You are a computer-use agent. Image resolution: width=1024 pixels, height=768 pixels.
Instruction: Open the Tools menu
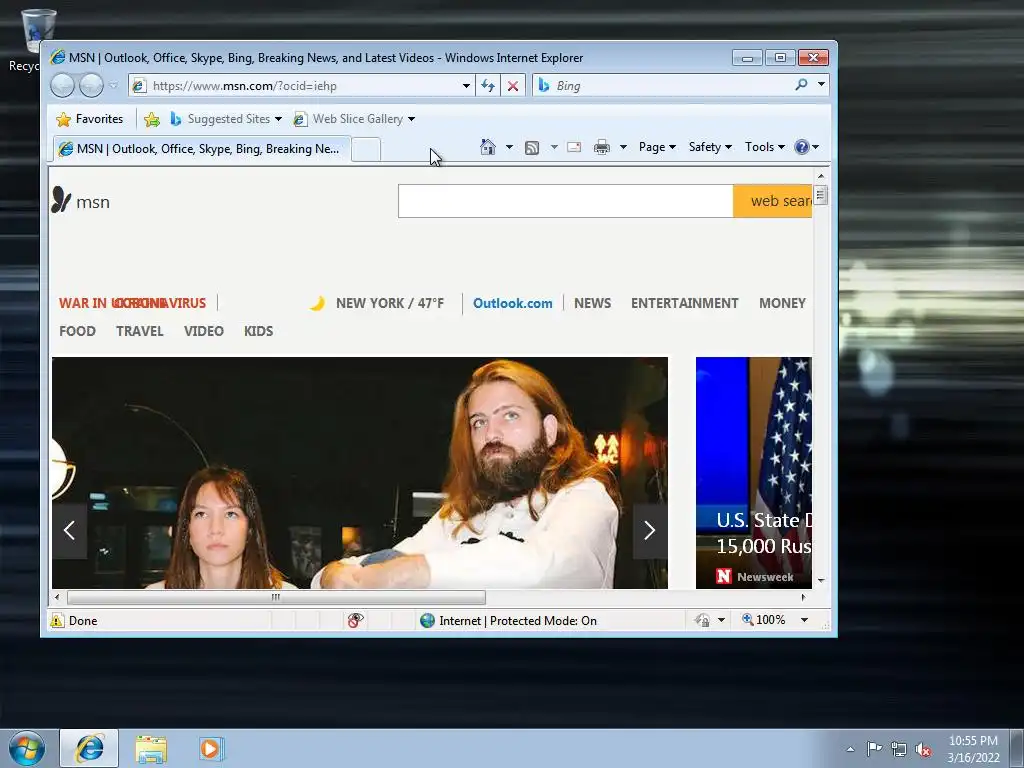[x=765, y=147]
